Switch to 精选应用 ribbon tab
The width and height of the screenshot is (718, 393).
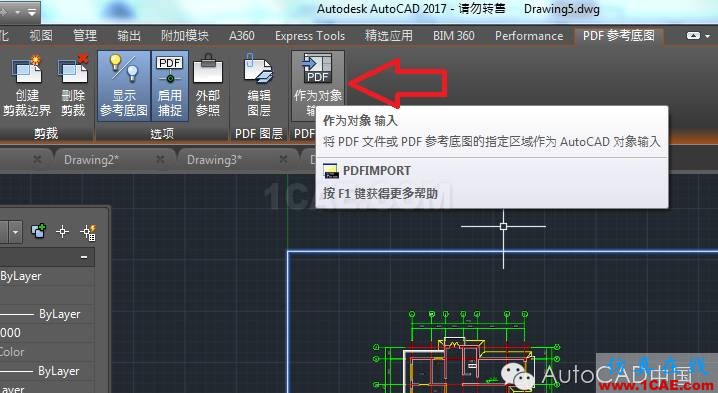point(389,35)
